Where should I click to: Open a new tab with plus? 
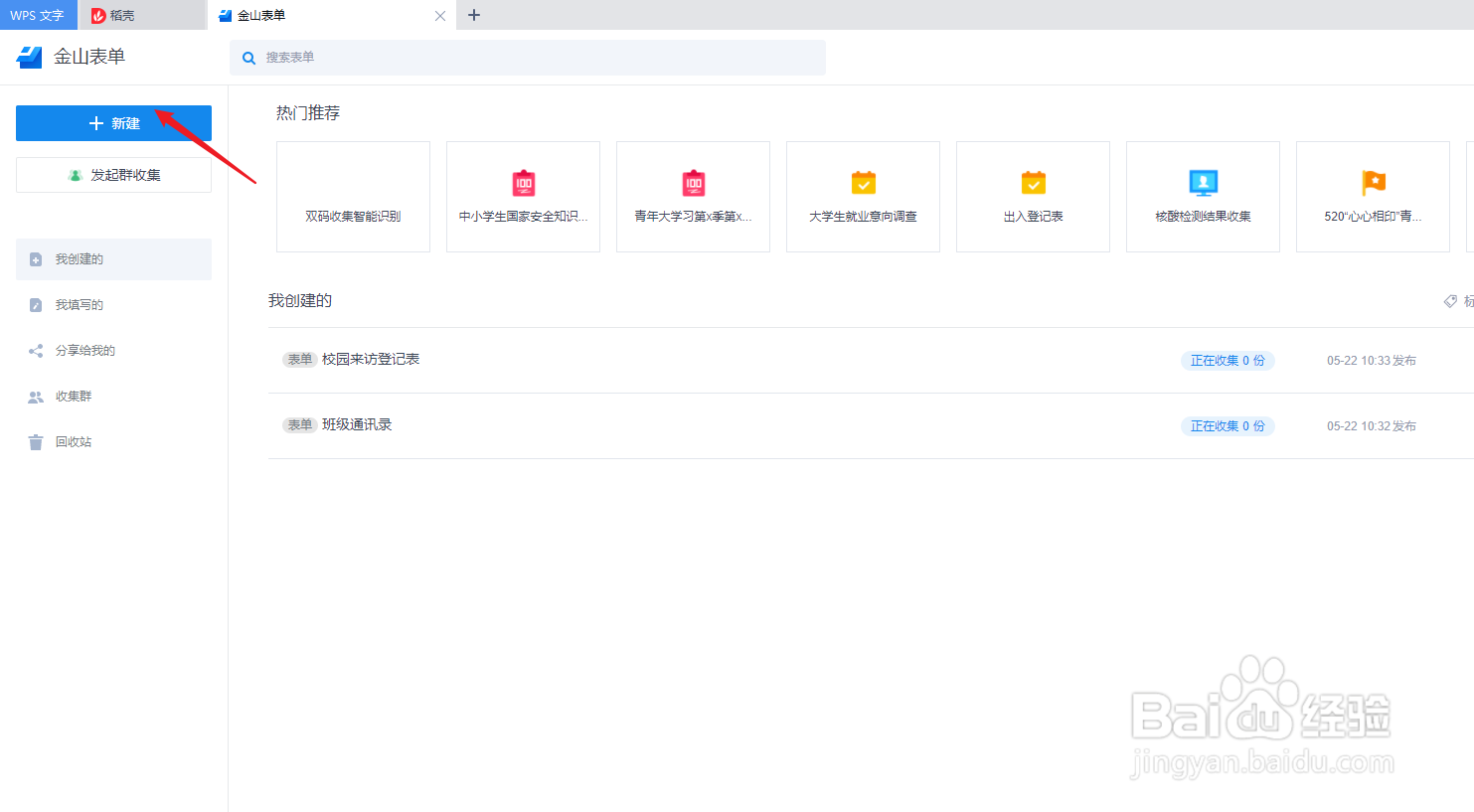(x=474, y=15)
